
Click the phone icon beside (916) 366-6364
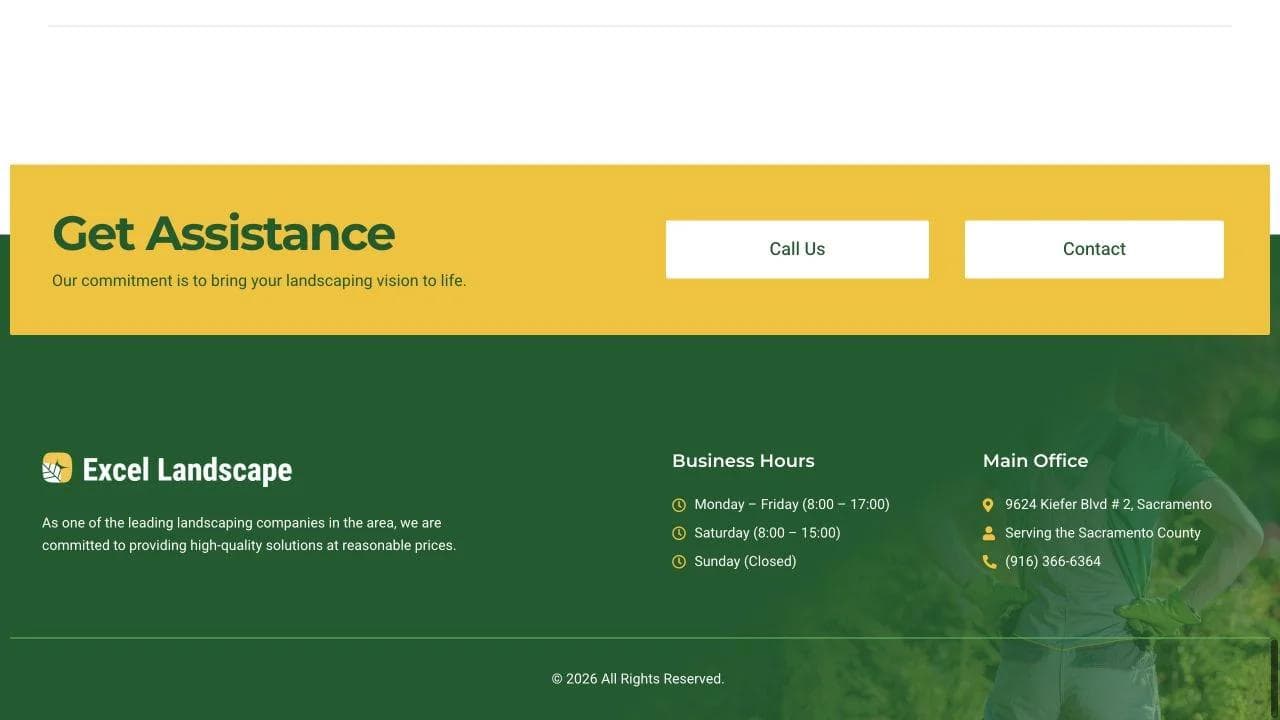[x=989, y=562]
